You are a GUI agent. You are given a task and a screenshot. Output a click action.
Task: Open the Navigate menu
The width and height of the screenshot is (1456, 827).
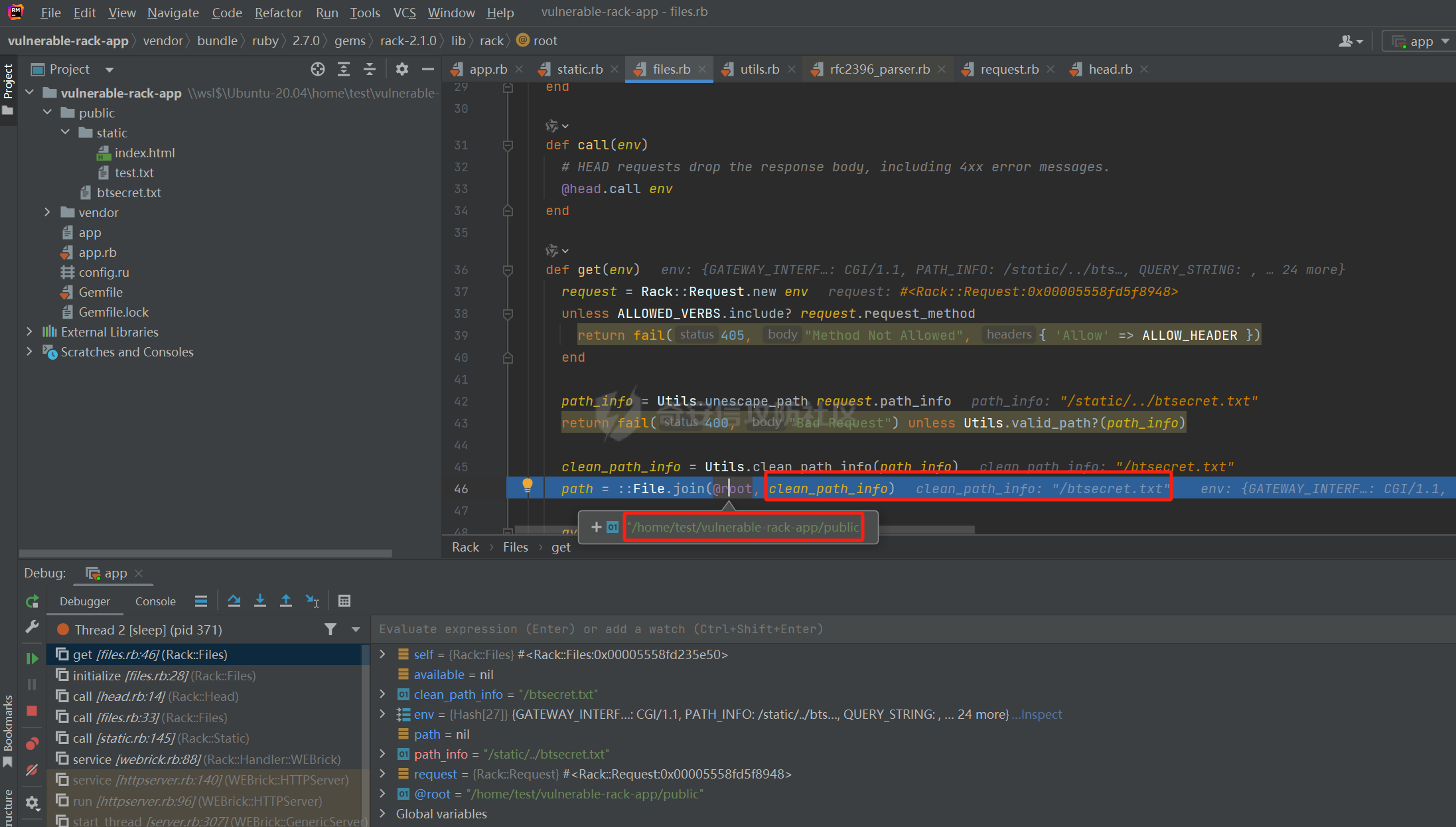(173, 13)
